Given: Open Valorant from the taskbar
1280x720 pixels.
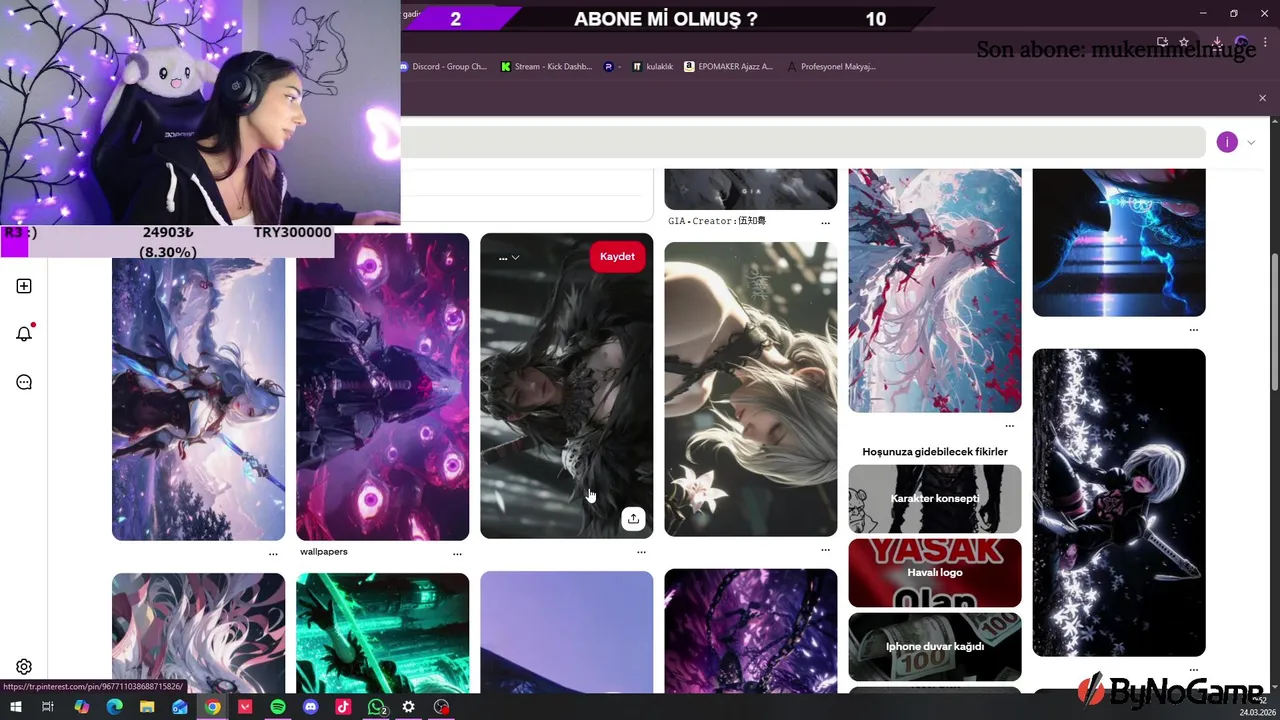Looking at the screenshot, I should coord(245,707).
